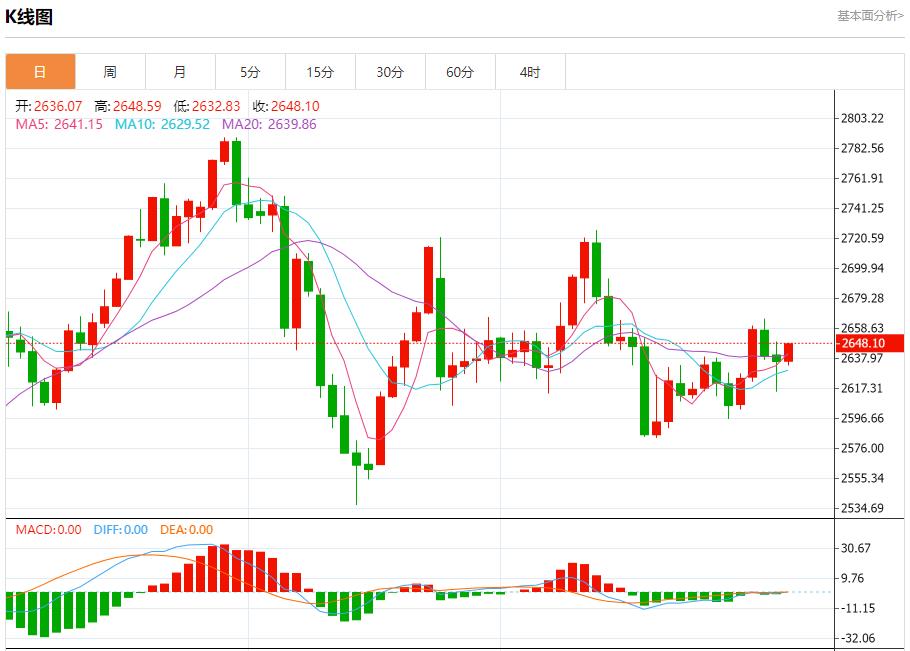The height and width of the screenshot is (651, 910).
Task: Click the DIFF value label
Action: tap(120, 530)
